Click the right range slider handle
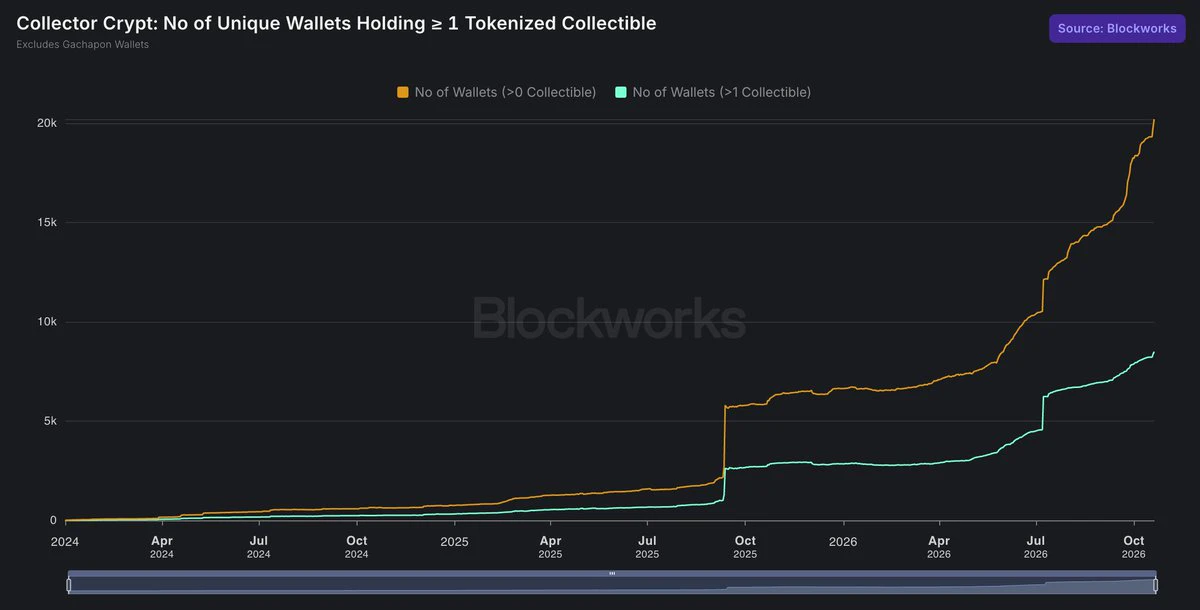Image resolution: width=1200 pixels, height=610 pixels. (1155, 584)
